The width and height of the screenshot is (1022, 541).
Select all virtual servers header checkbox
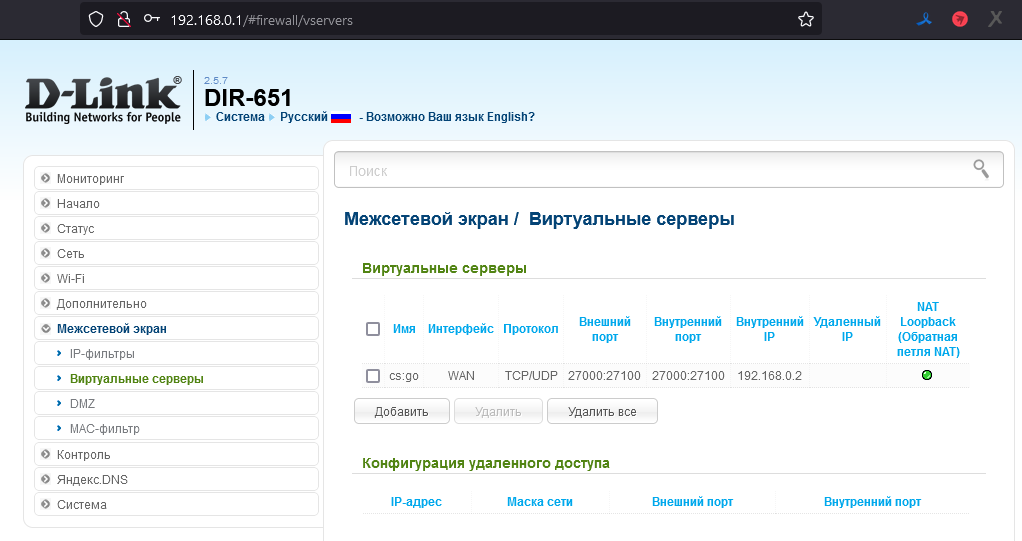tap(373, 329)
